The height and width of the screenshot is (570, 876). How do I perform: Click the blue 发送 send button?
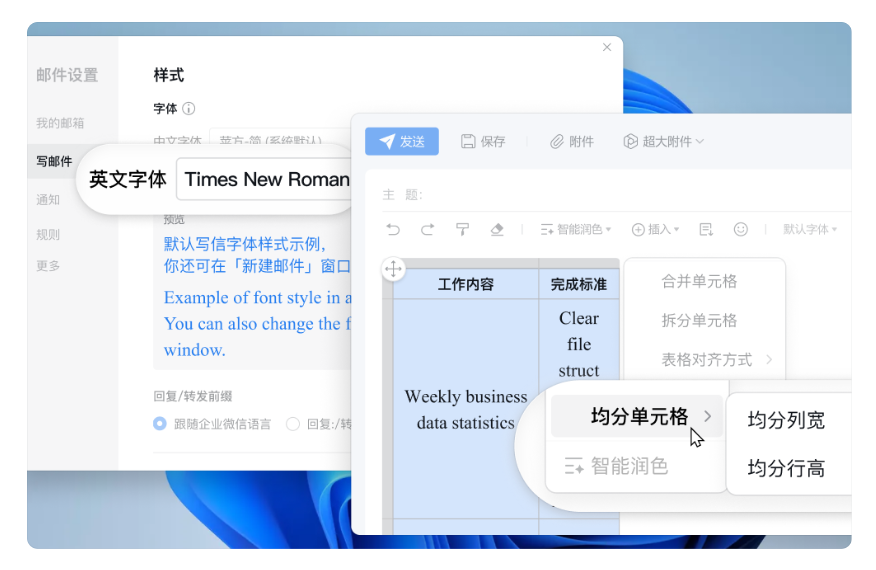pyautogui.click(x=402, y=142)
